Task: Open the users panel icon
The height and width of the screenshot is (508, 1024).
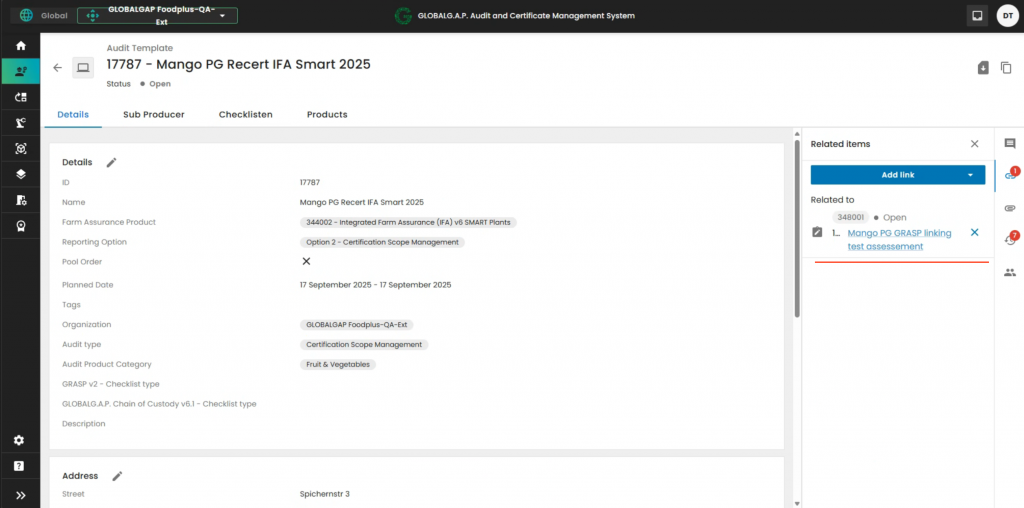Action: pos(1009,272)
